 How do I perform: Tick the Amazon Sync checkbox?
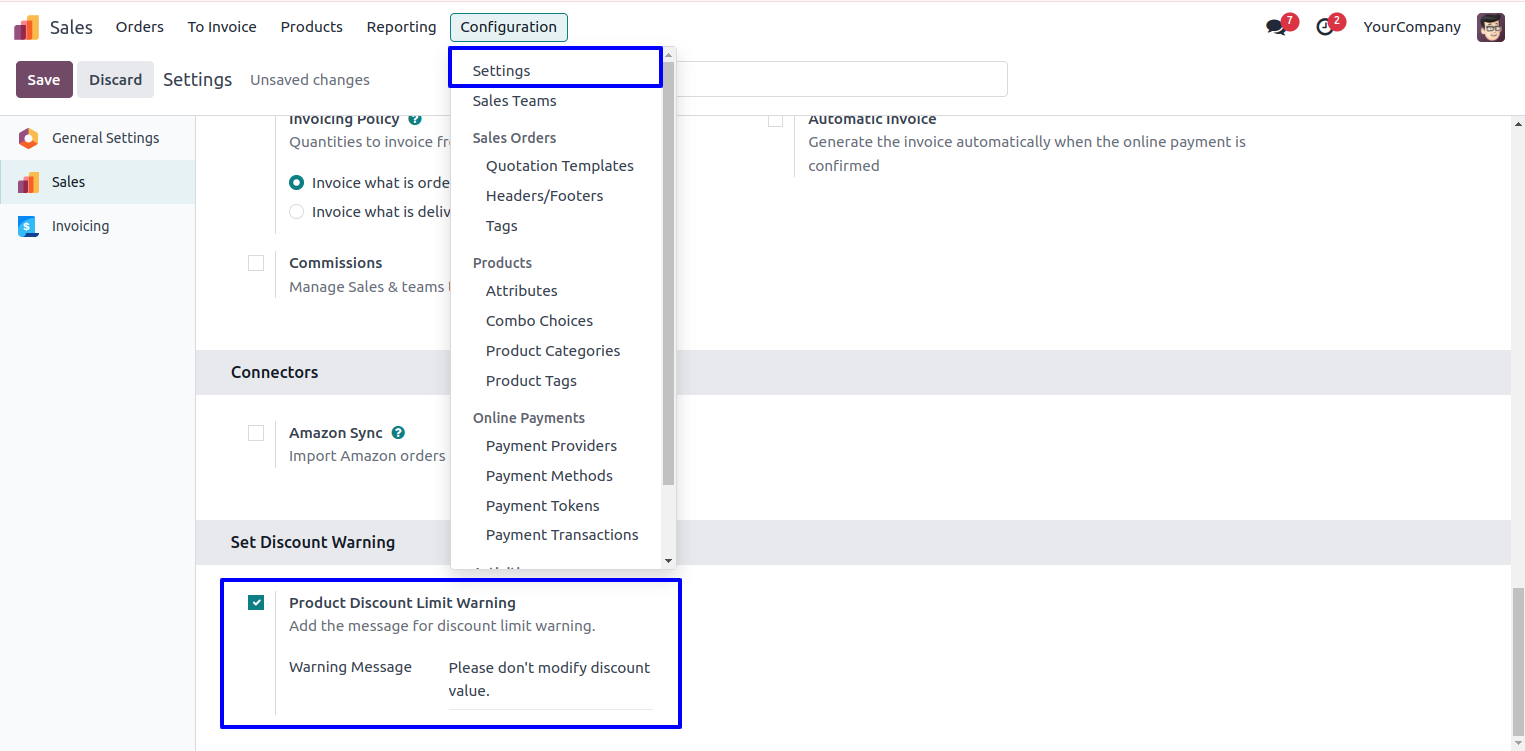[256, 433]
